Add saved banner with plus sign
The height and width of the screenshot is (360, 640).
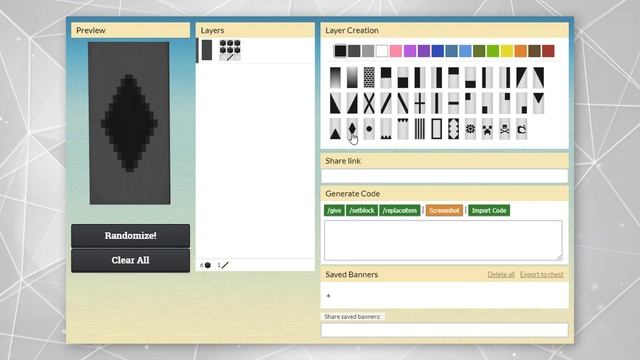pyautogui.click(x=329, y=296)
